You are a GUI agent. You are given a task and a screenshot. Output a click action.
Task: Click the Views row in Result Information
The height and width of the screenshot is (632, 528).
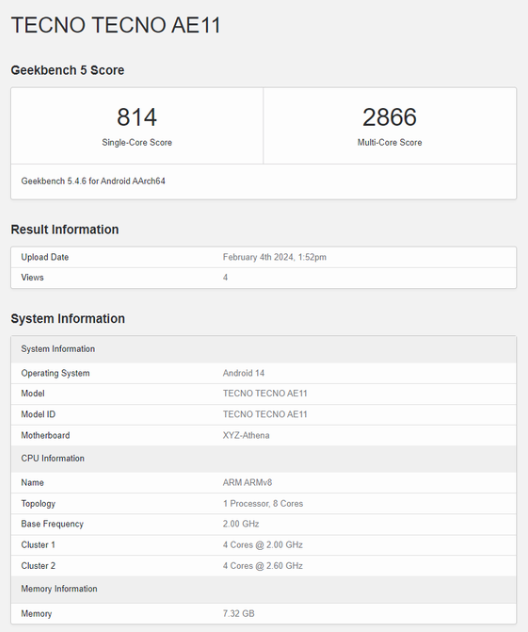pos(264,278)
